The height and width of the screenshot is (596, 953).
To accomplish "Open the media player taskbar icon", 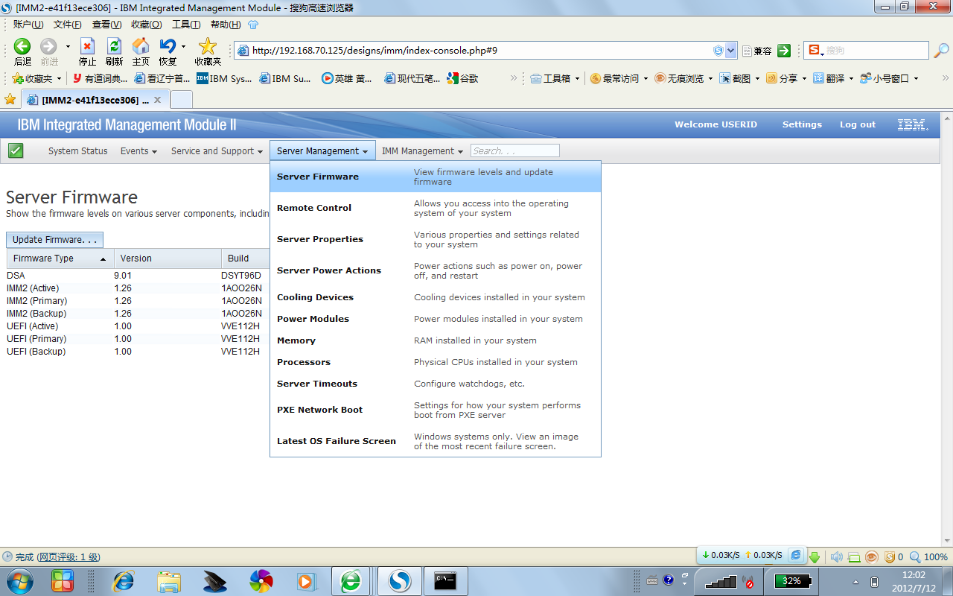I will 306,581.
